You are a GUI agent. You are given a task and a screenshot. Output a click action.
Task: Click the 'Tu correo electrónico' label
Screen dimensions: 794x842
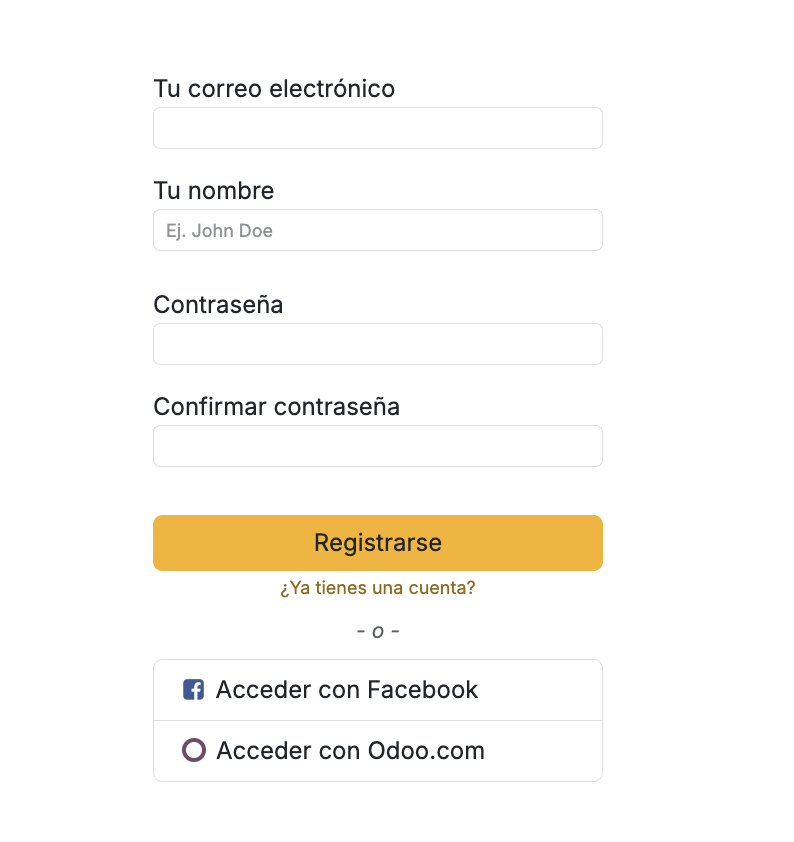274,89
